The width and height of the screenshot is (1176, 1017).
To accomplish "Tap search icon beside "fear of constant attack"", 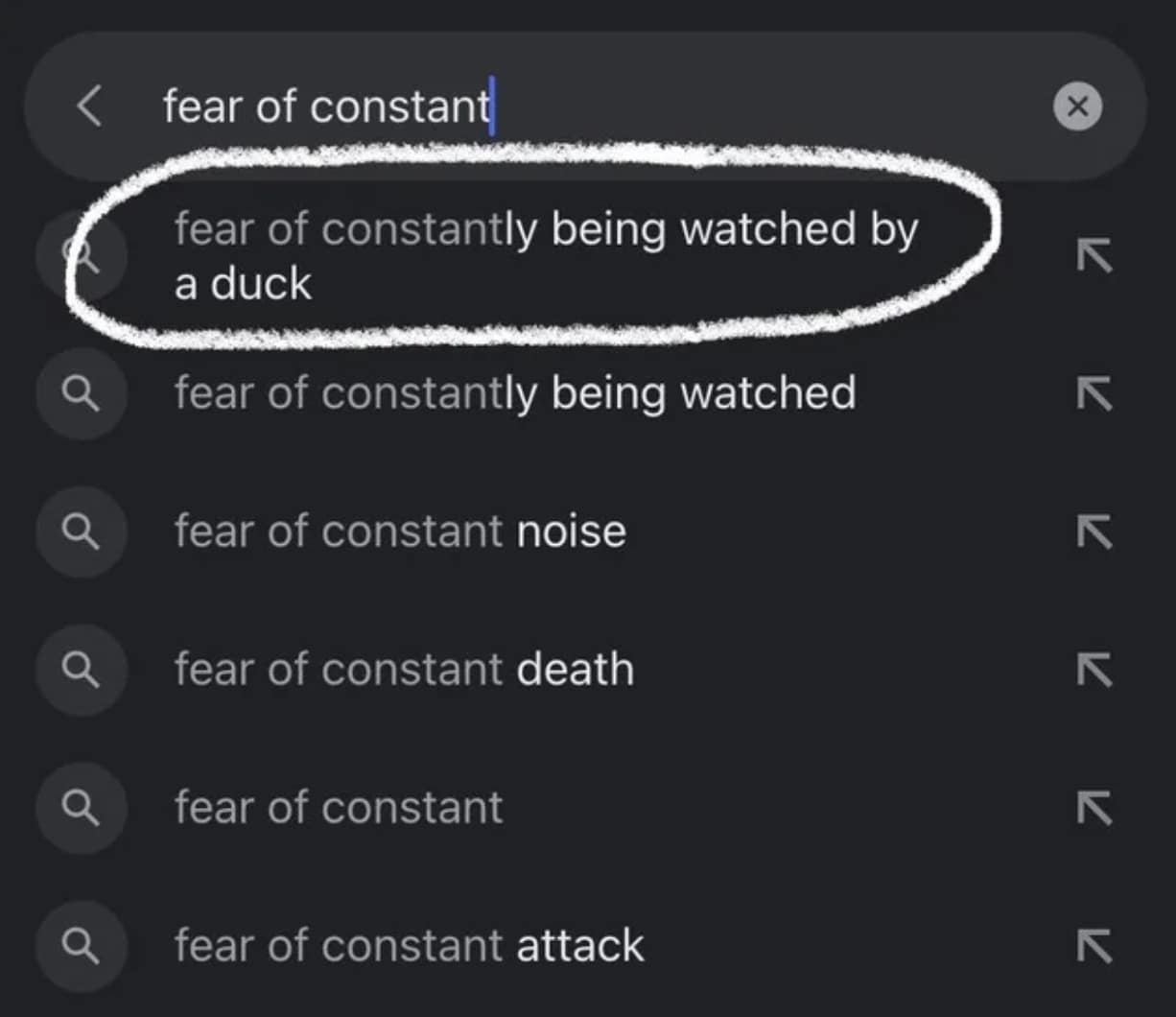I will [x=81, y=946].
